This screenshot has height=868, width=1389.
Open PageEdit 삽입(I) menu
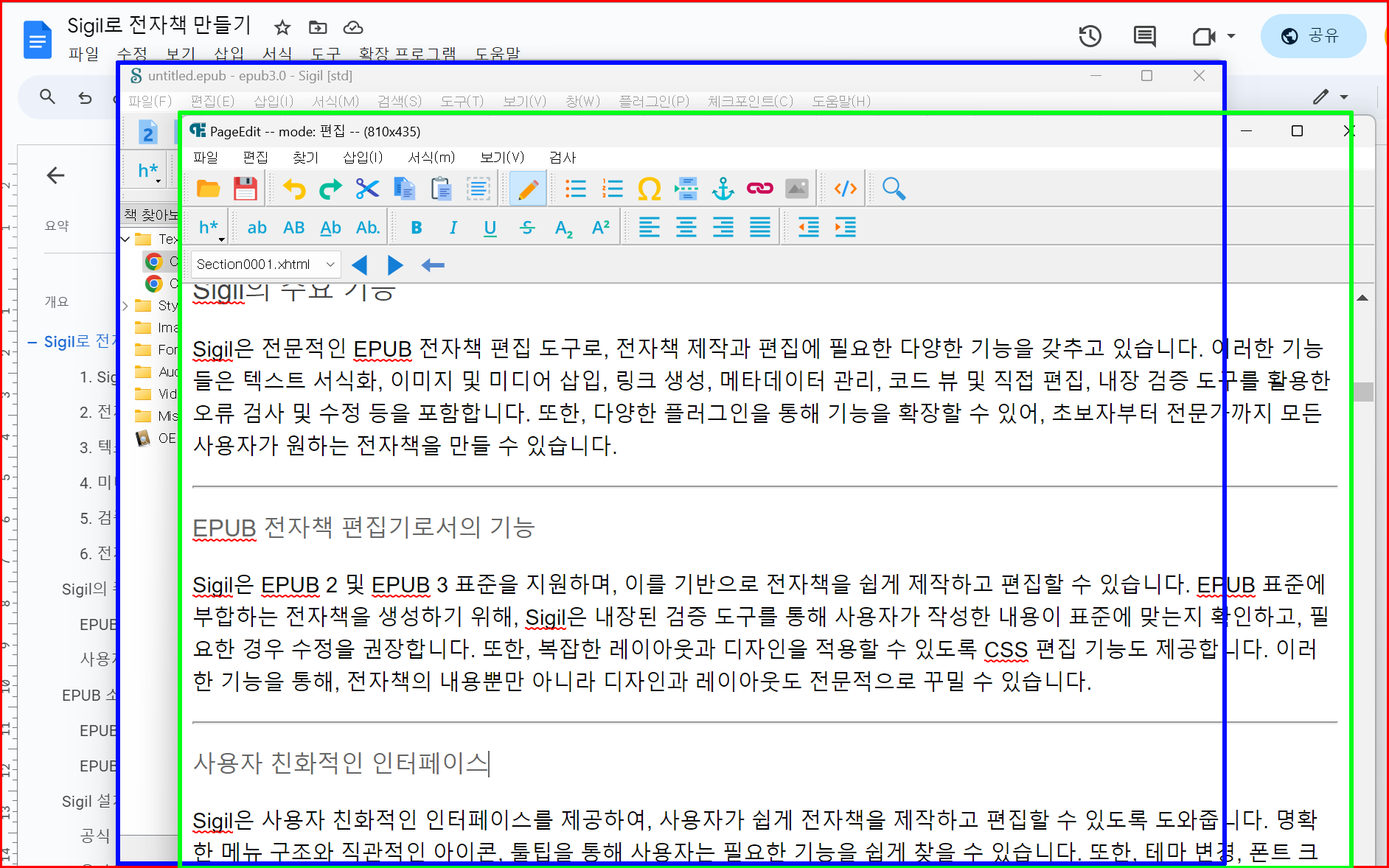363,157
